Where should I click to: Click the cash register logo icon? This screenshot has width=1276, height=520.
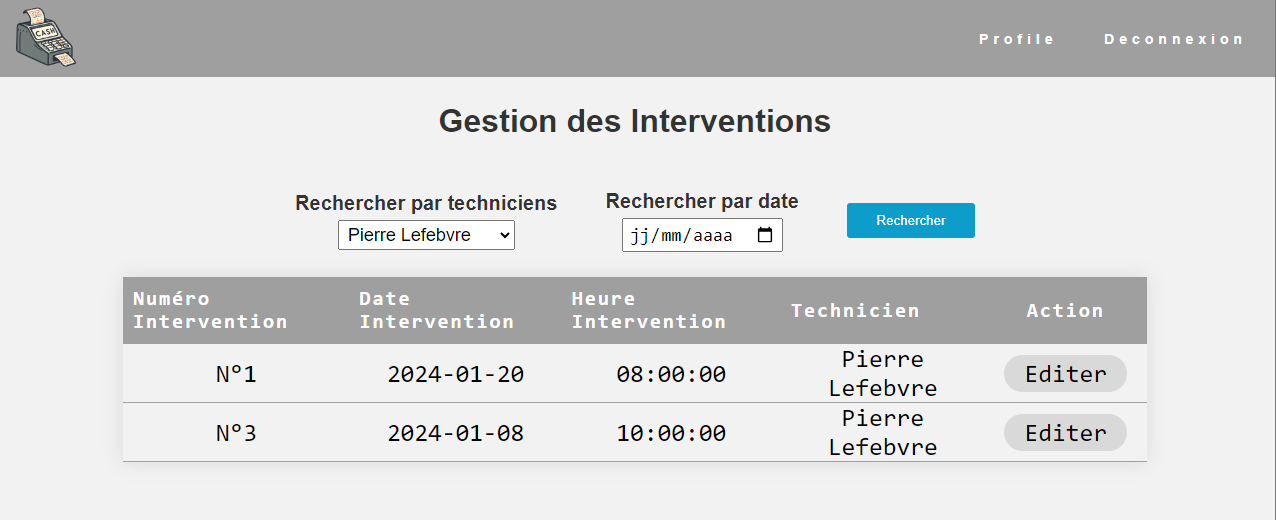pos(46,38)
